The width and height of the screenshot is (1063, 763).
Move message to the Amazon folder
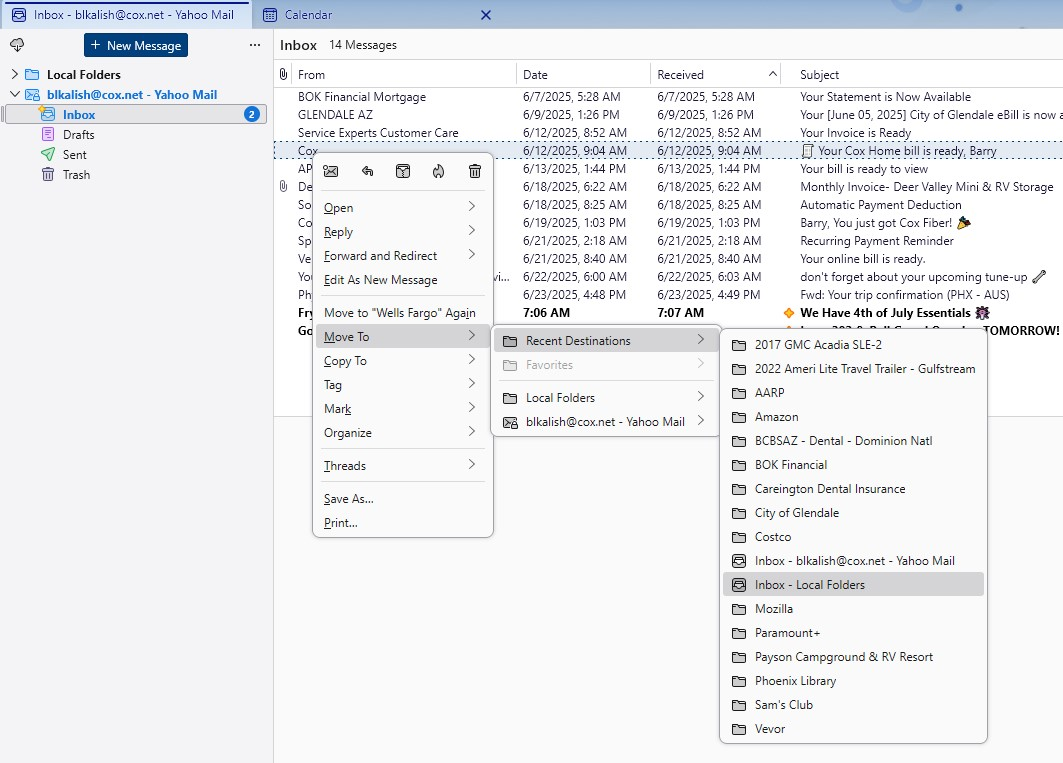tap(853, 417)
